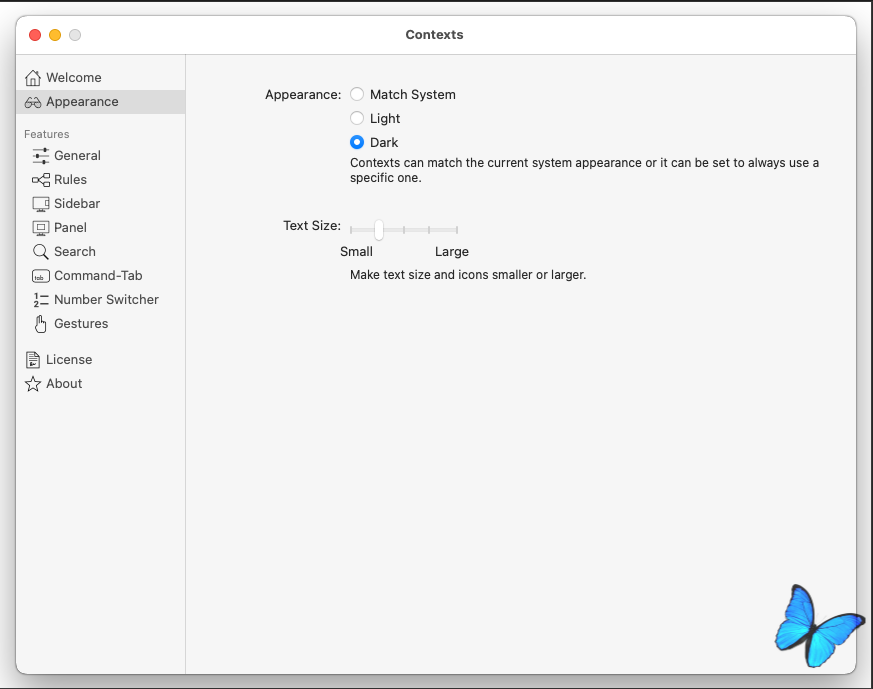Click the middle tick of Text Size slider
This screenshot has width=873, height=689.
point(404,230)
